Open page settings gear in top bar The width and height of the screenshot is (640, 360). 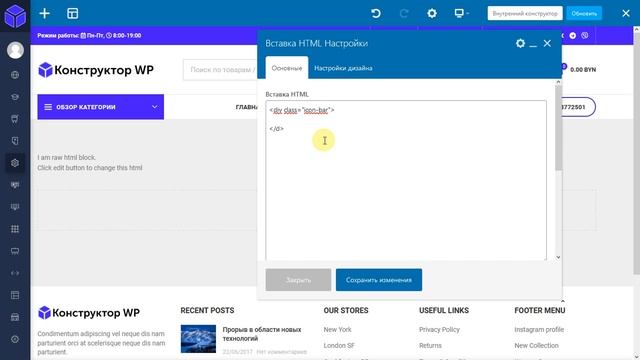[x=432, y=13]
